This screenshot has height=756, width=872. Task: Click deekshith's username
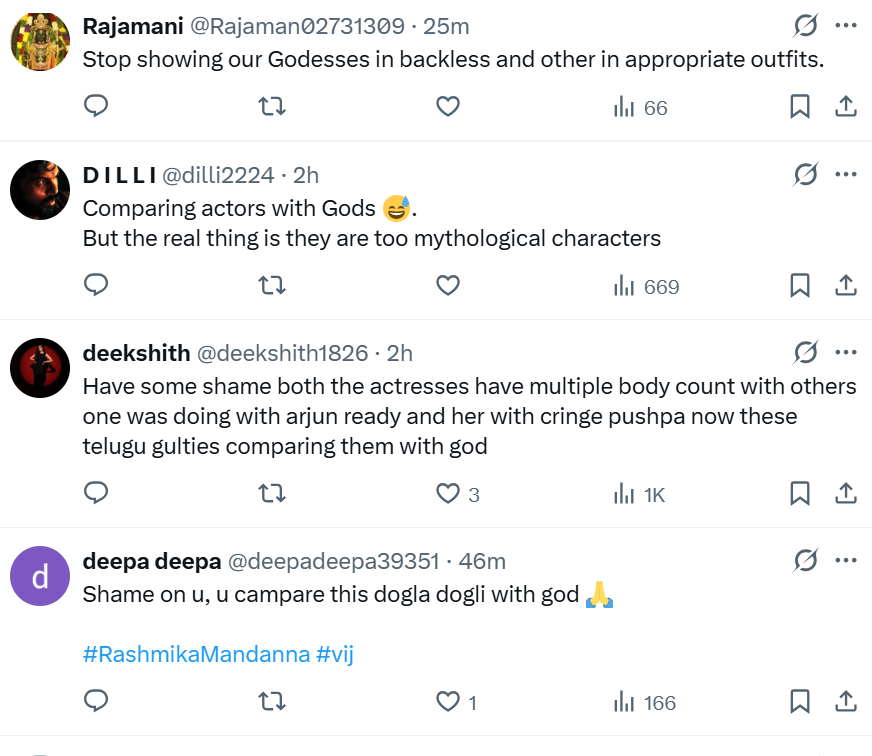pos(136,353)
